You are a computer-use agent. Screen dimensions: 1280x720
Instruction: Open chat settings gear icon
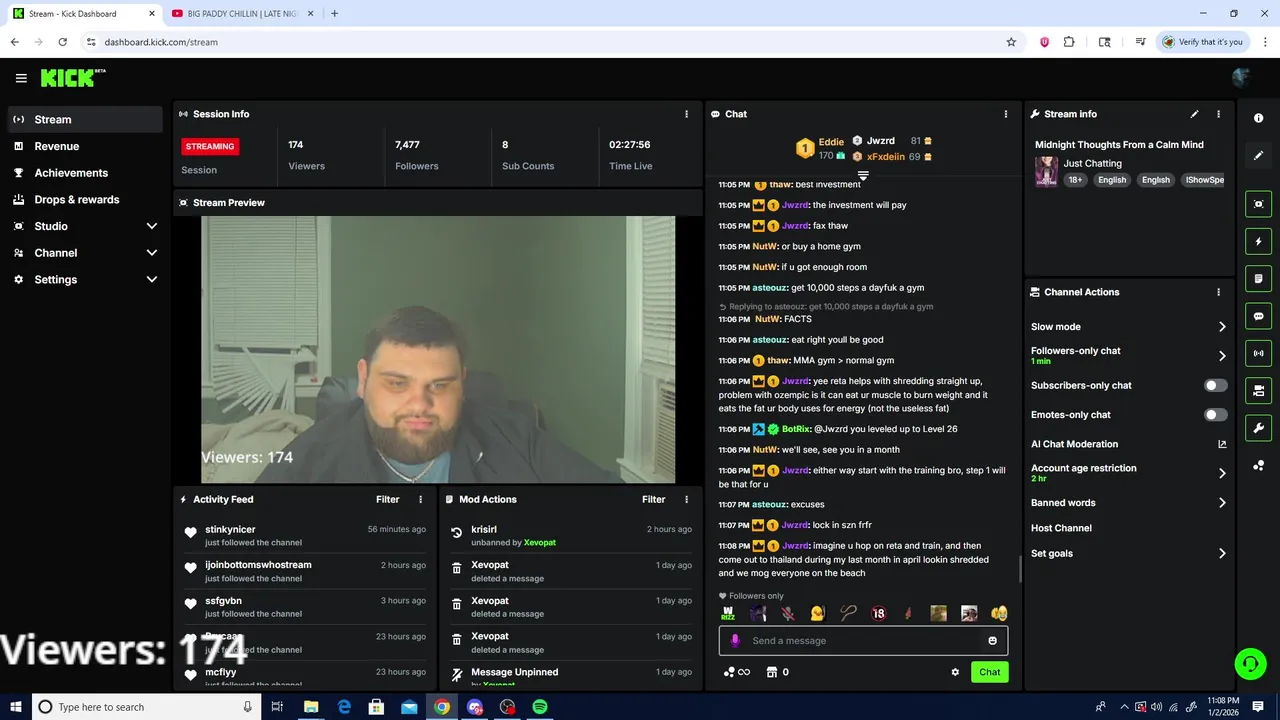point(955,672)
